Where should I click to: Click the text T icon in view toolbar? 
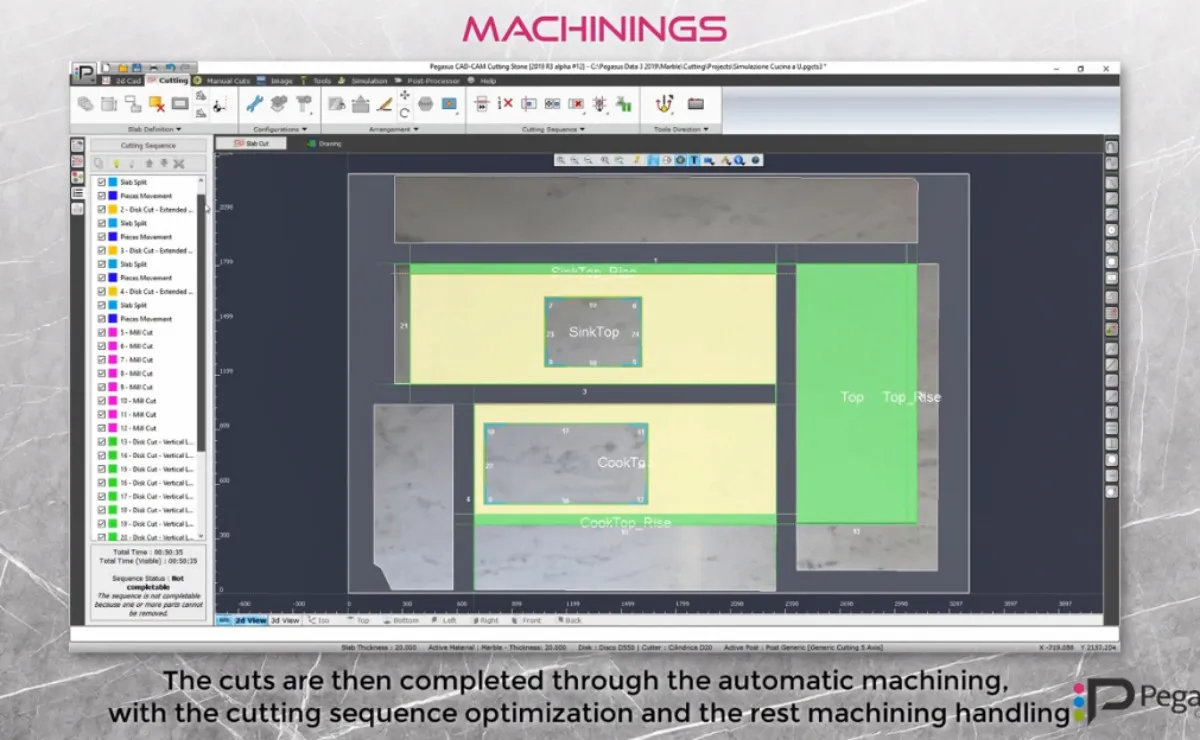point(694,160)
